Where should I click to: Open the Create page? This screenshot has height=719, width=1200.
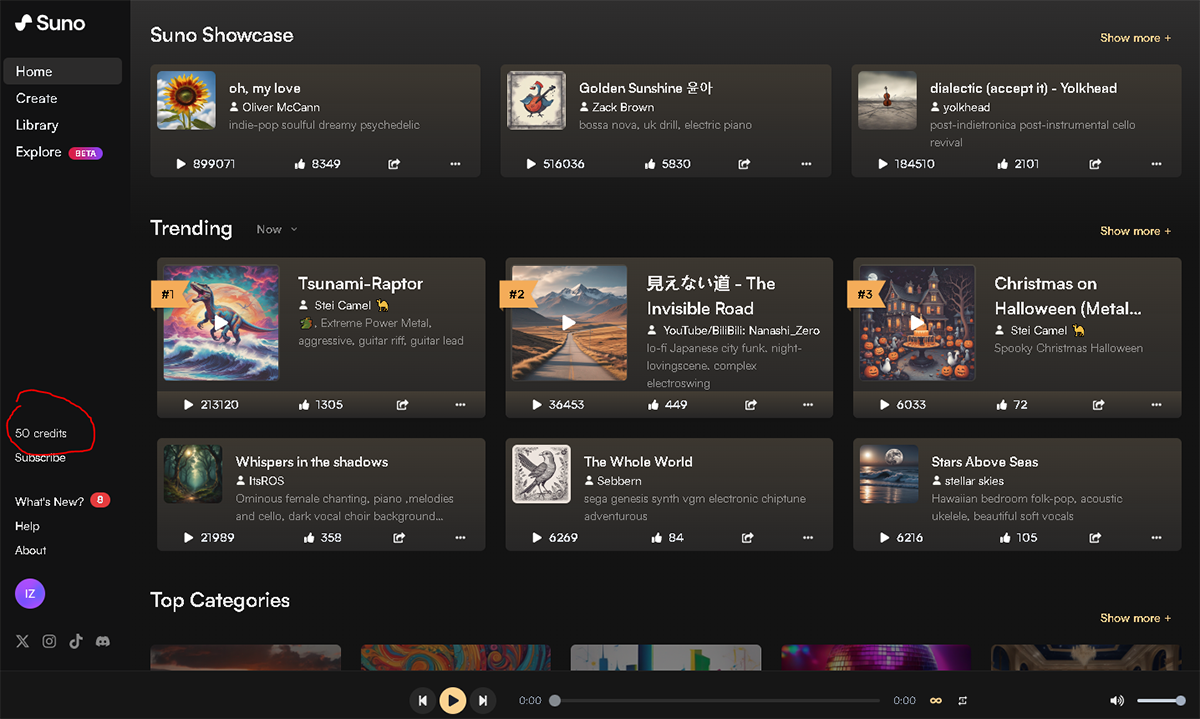(37, 98)
